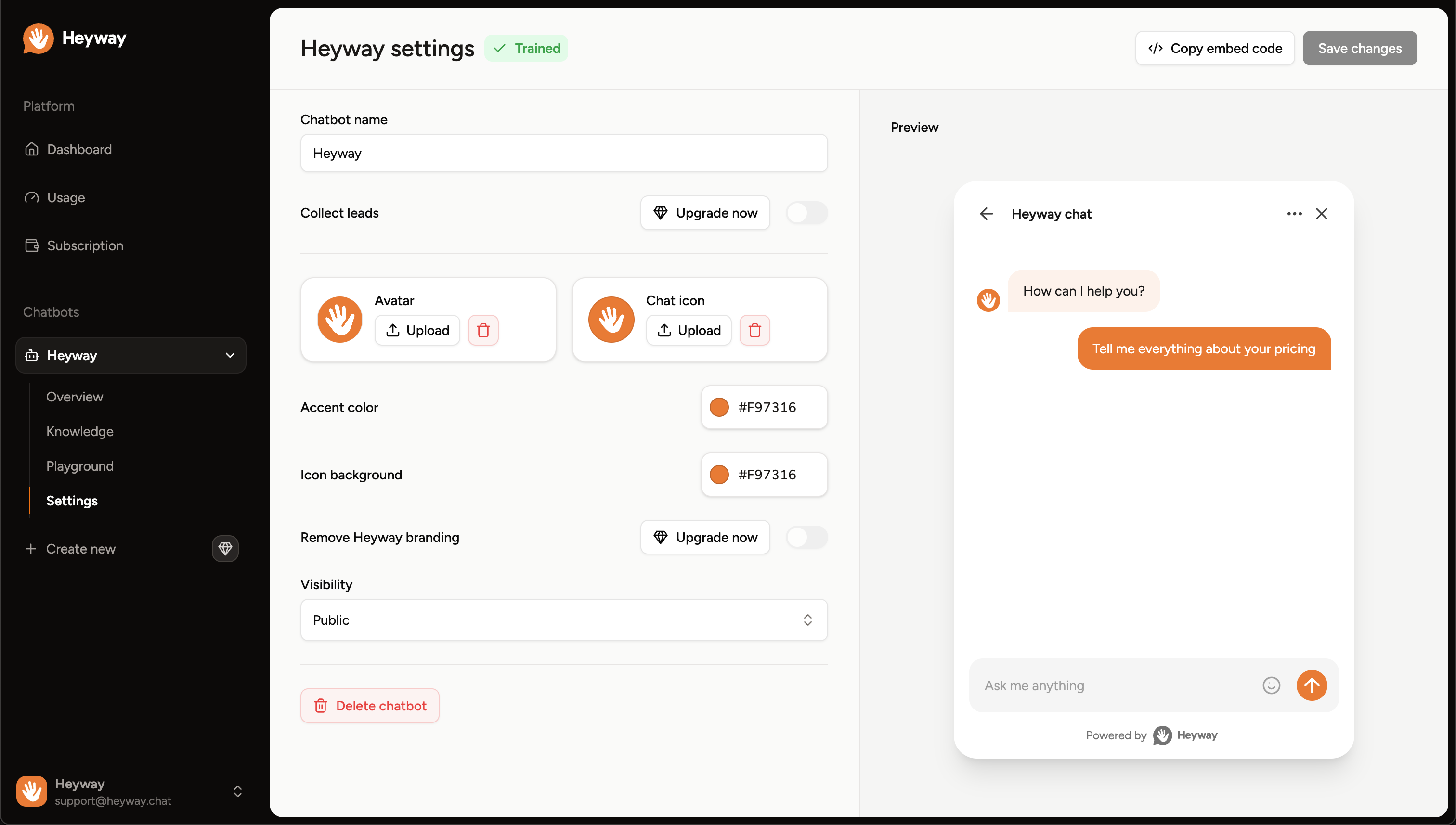Click the Trained status badge
The height and width of the screenshot is (825, 1456).
click(x=526, y=48)
